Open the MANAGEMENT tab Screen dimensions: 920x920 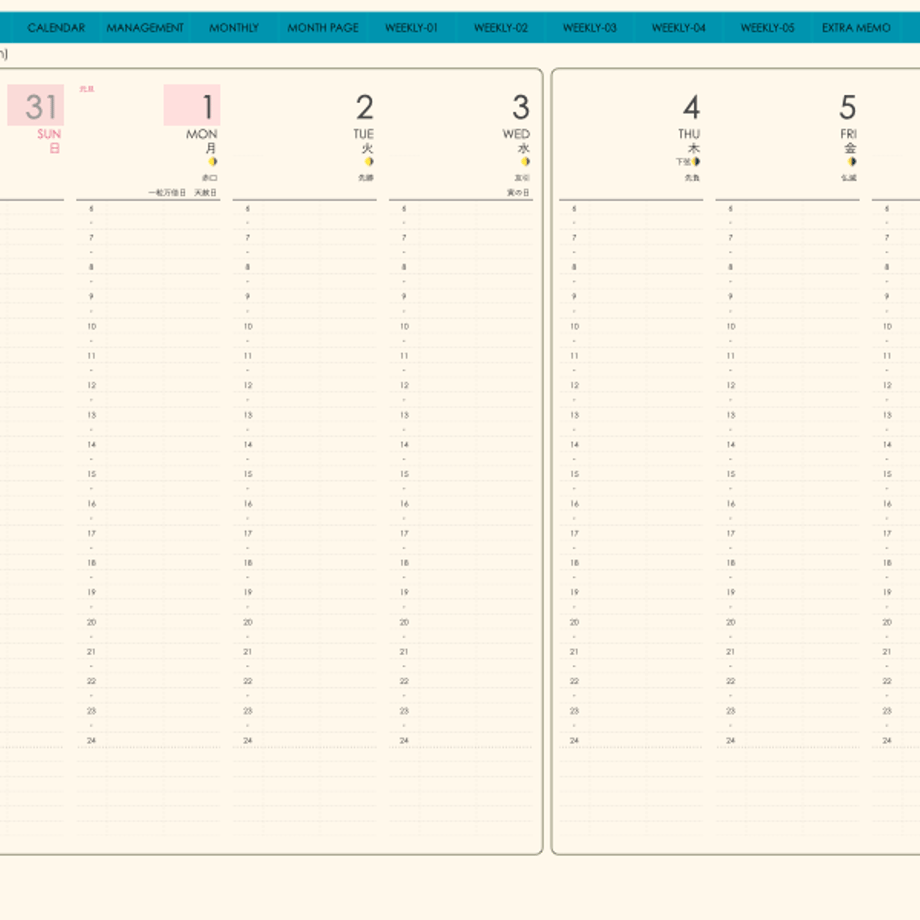click(145, 28)
